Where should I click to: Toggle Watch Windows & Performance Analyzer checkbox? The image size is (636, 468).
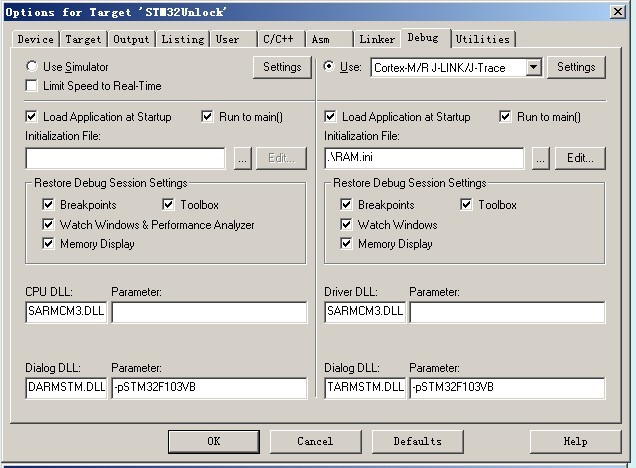48,224
